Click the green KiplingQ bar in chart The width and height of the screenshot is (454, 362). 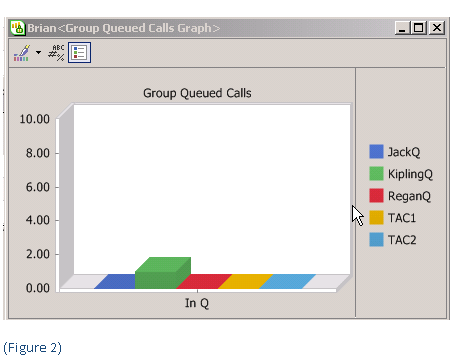tap(163, 273)
